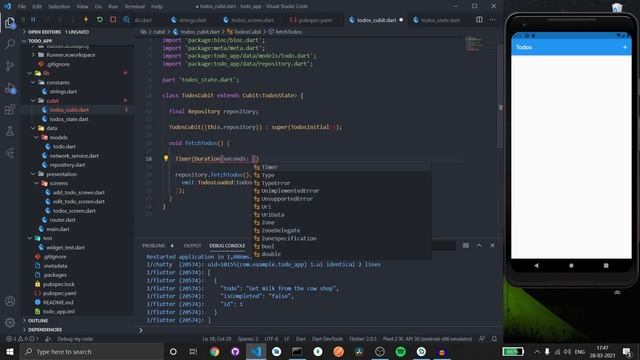
Task: Click Flutter 2.0.3 version in status bar
Action: 363,339
